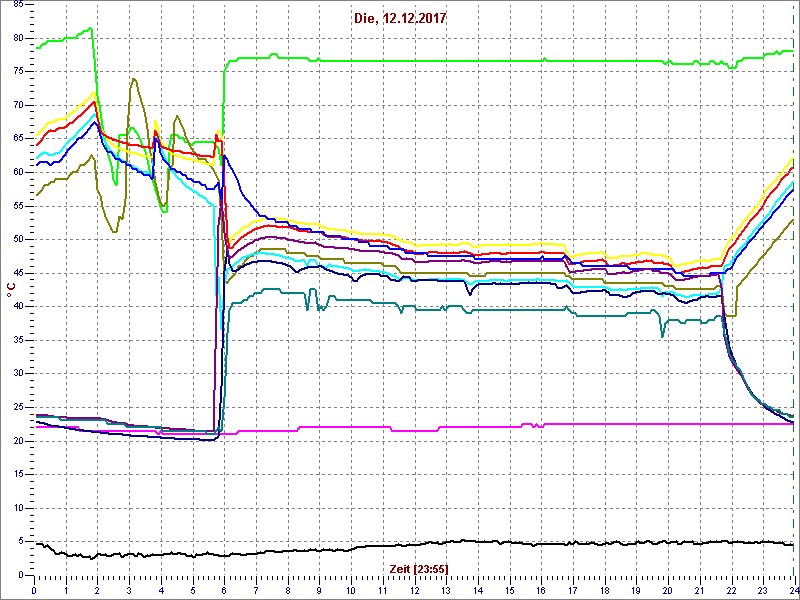Click the green dashed time cursor line
The width and height of the screenshot is (800, 600).
tap(792, 290)
